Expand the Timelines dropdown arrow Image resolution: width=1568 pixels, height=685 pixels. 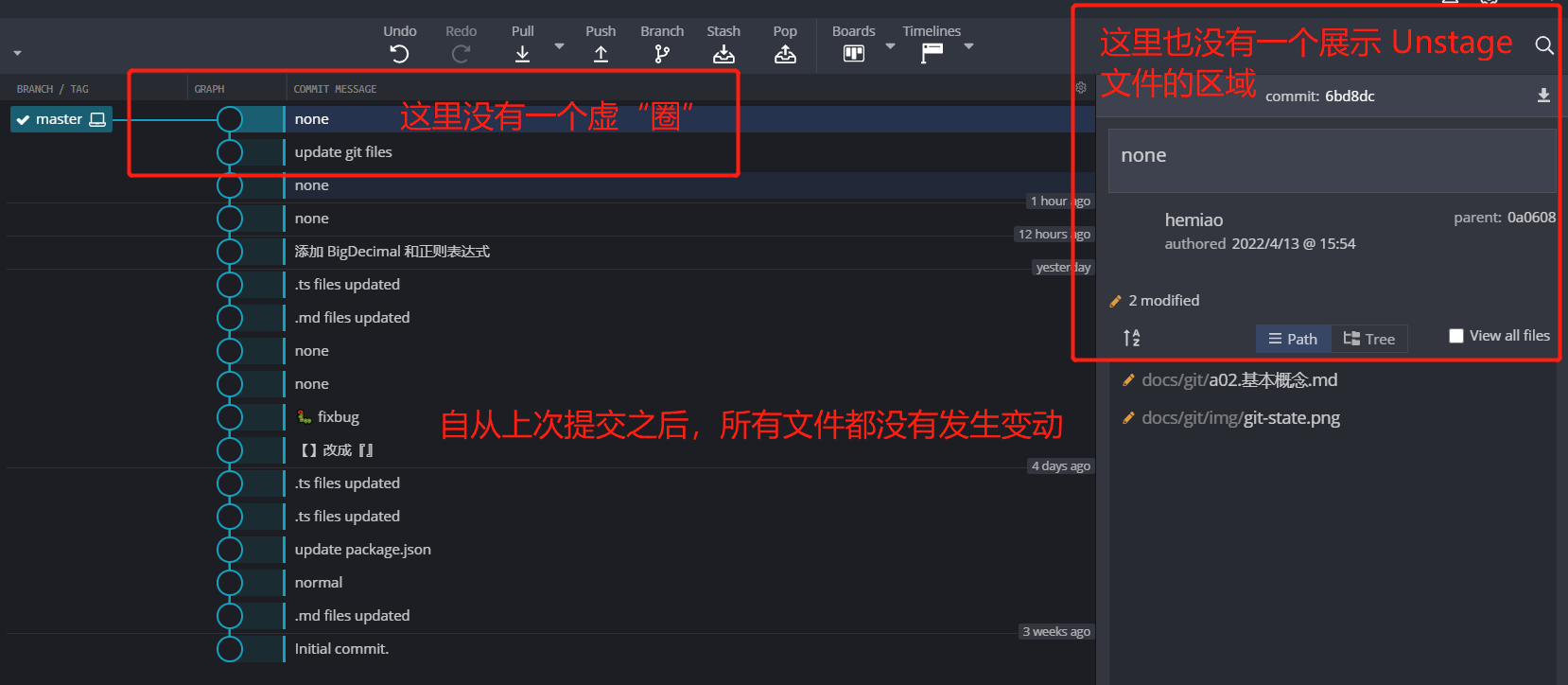(968, 46)
